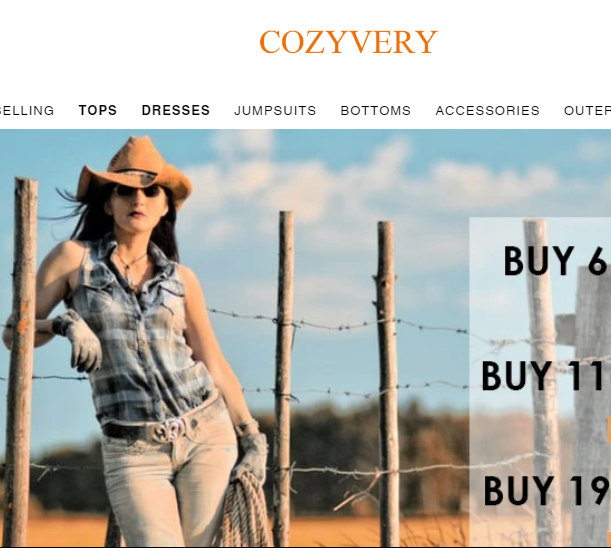The width and height of the screenshot is (611, 548).
Task: Click the coiled rope in the banner
Action: (x=244, y=509)
